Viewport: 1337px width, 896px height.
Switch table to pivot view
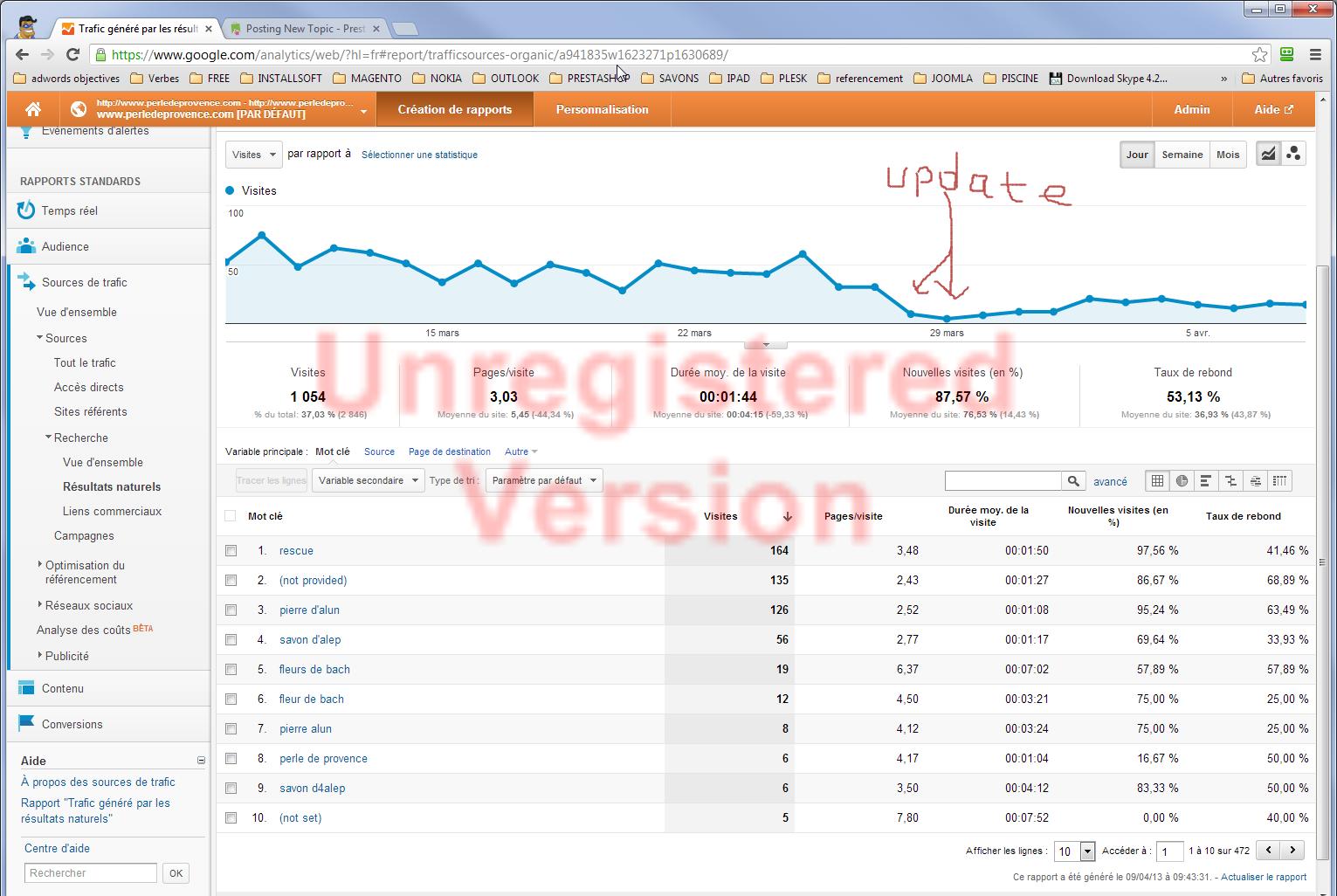[x=1279, y=480]
